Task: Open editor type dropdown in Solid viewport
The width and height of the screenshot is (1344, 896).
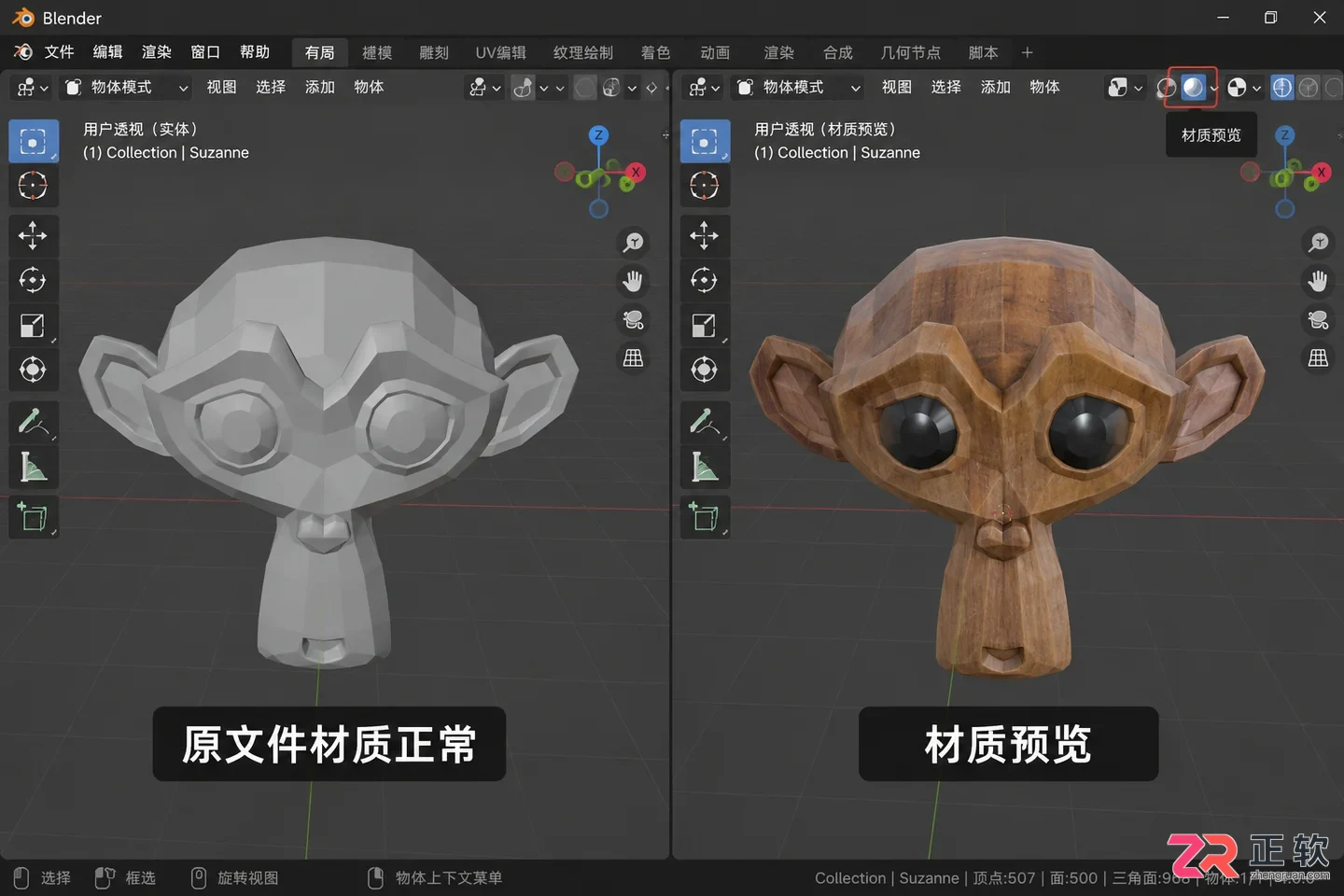Action: [32, 88]
